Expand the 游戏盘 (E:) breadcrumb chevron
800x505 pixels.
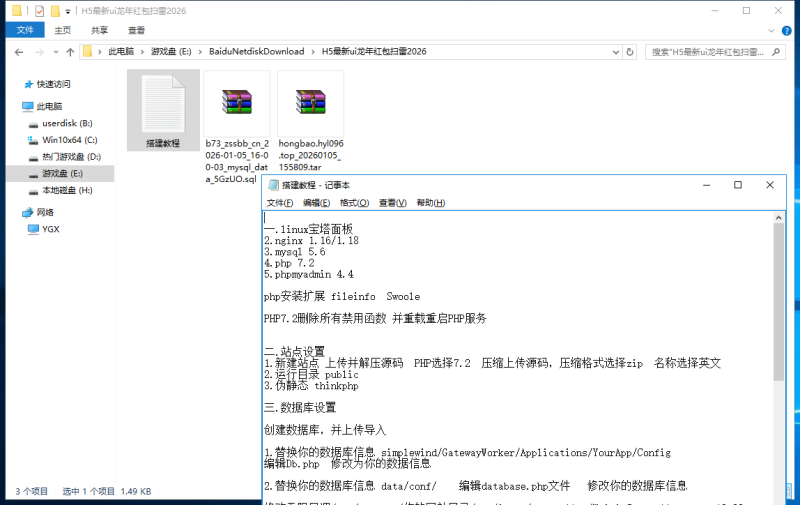tap(200, 52)
